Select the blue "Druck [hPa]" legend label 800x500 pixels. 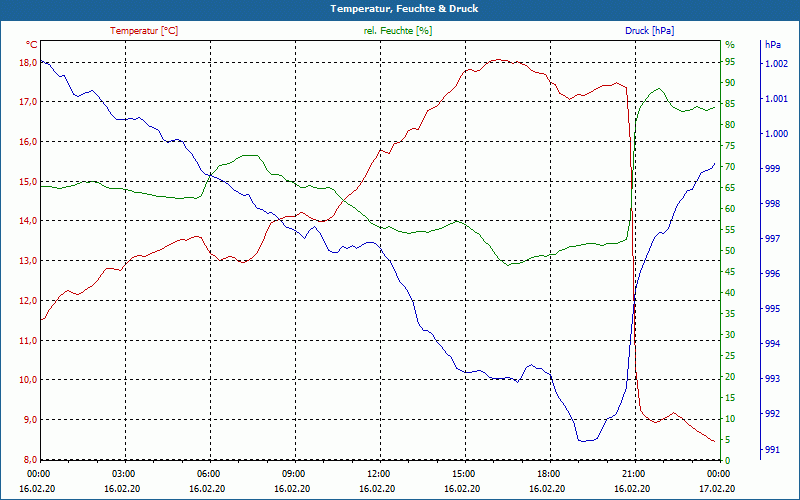pos(649,31)
